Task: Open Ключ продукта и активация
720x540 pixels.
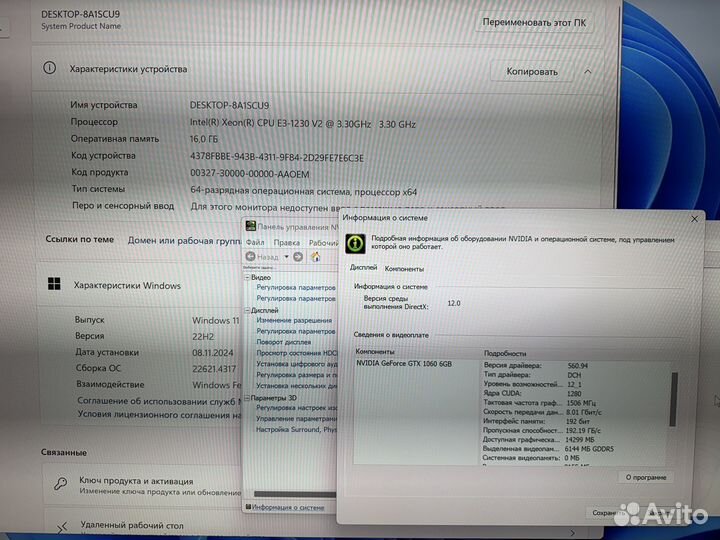Action: 136,481
